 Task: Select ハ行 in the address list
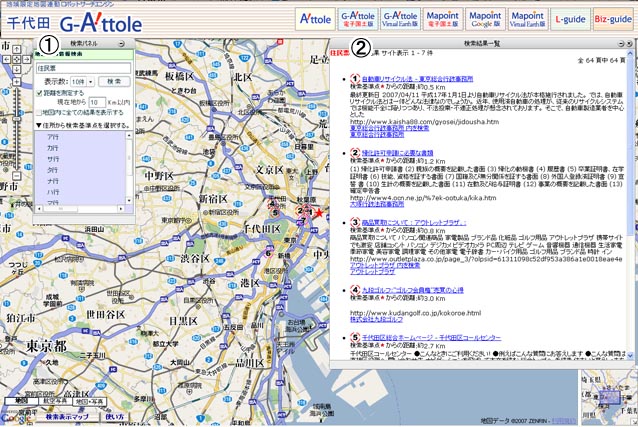(x=53, y=192)
